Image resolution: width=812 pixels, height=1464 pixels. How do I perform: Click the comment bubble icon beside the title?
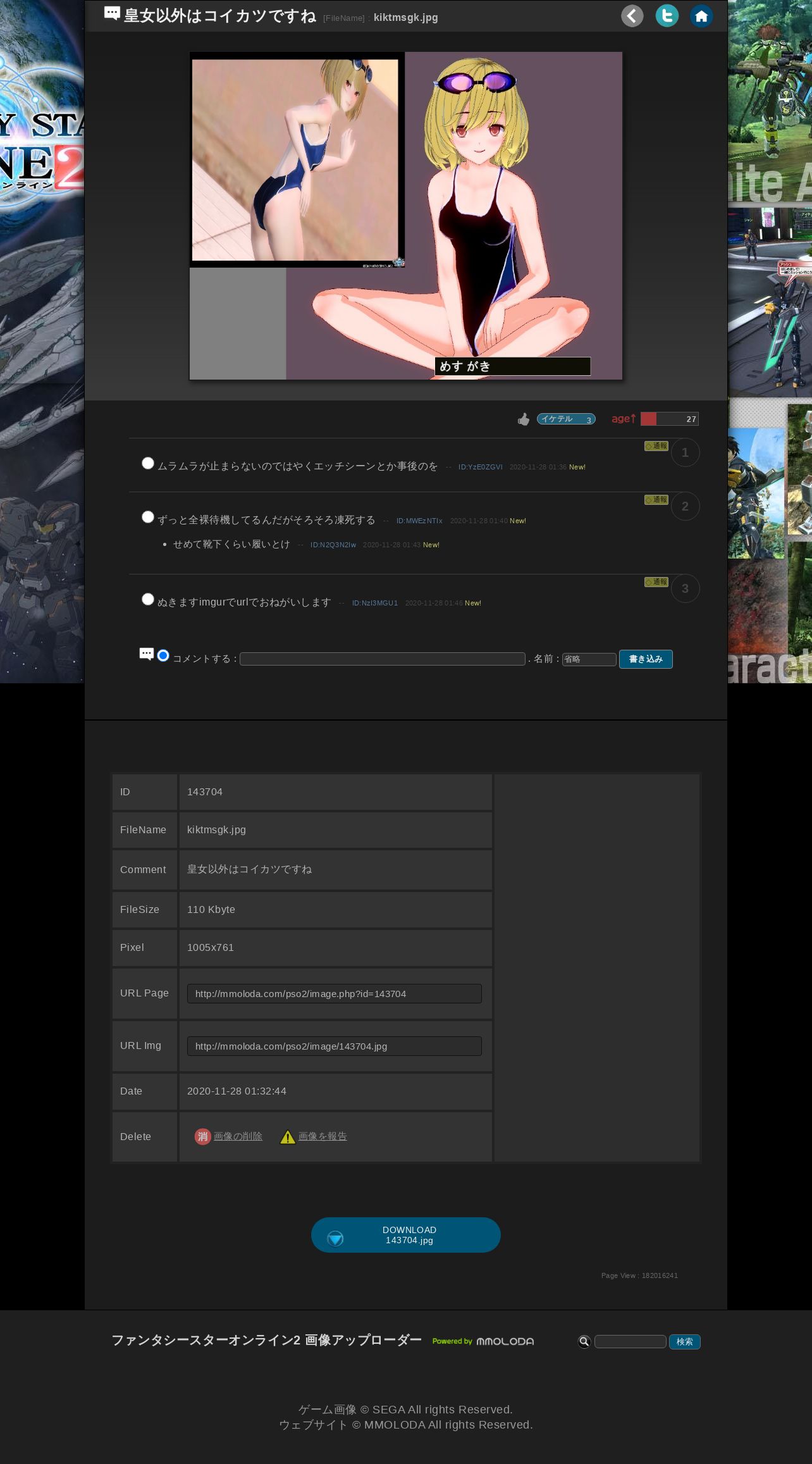pos(112,13)
